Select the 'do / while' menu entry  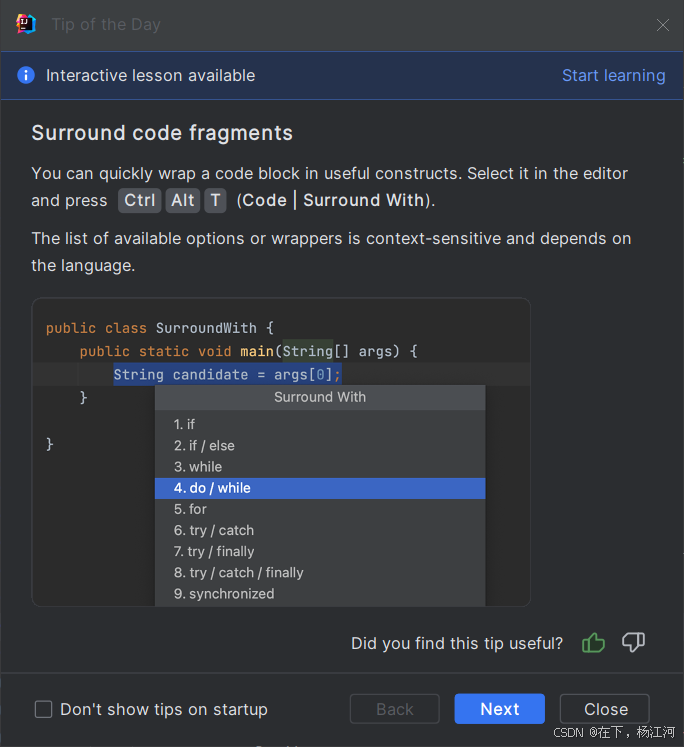pyautogui.click(x=320, y=488)
